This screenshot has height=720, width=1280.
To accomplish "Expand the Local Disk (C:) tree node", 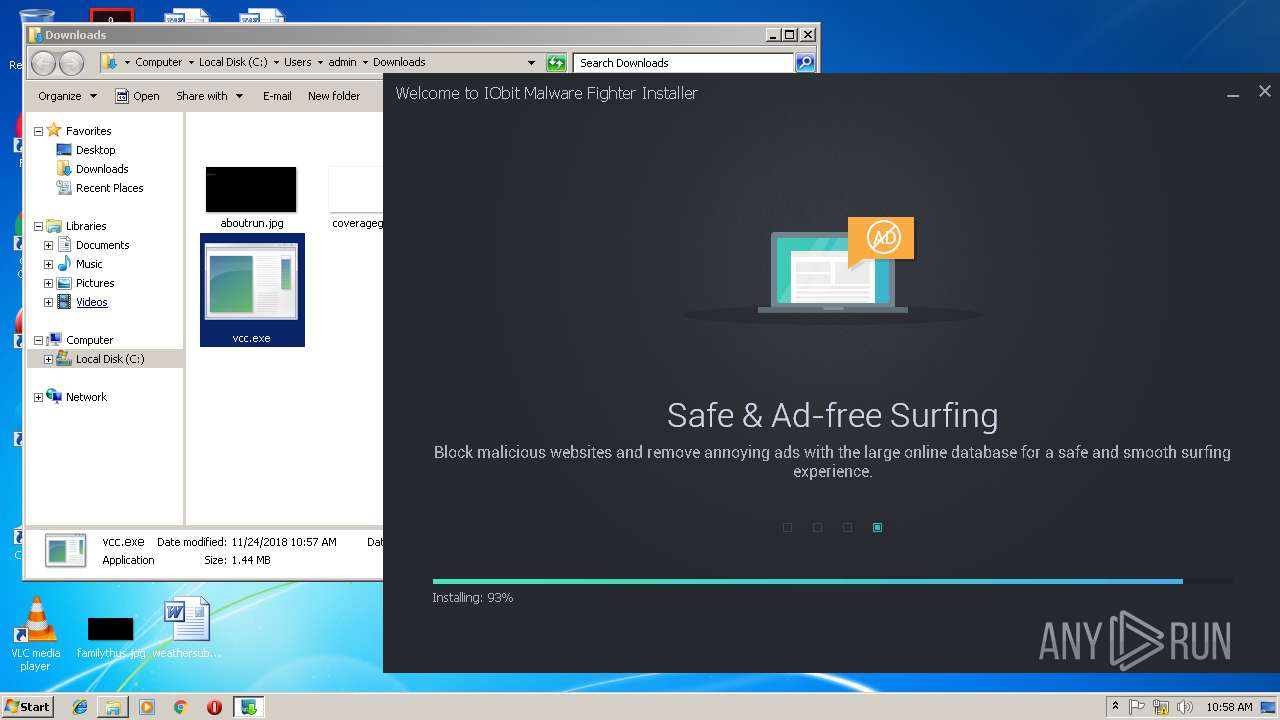I will 48,359.
